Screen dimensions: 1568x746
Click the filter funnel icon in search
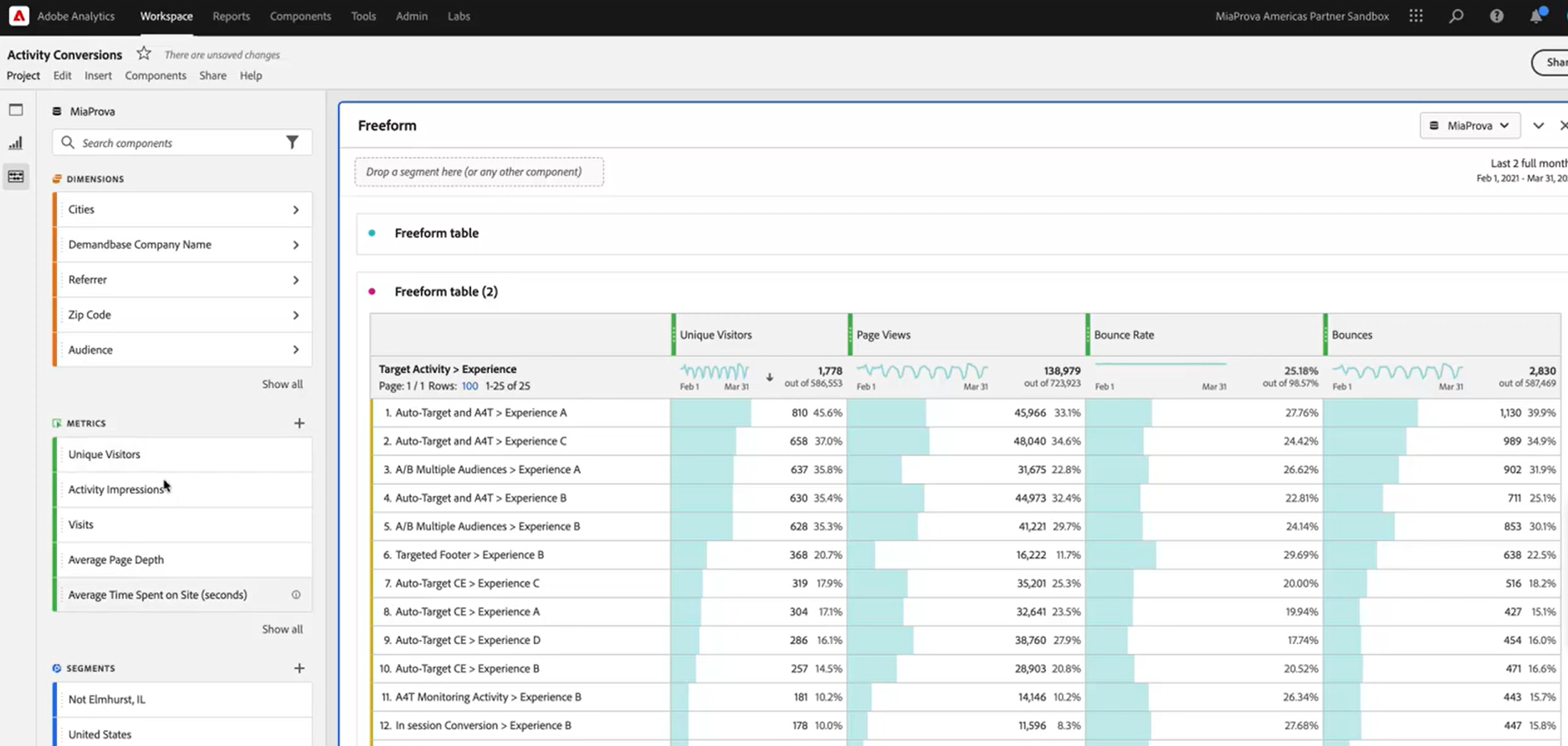click(x=292, y=143)
